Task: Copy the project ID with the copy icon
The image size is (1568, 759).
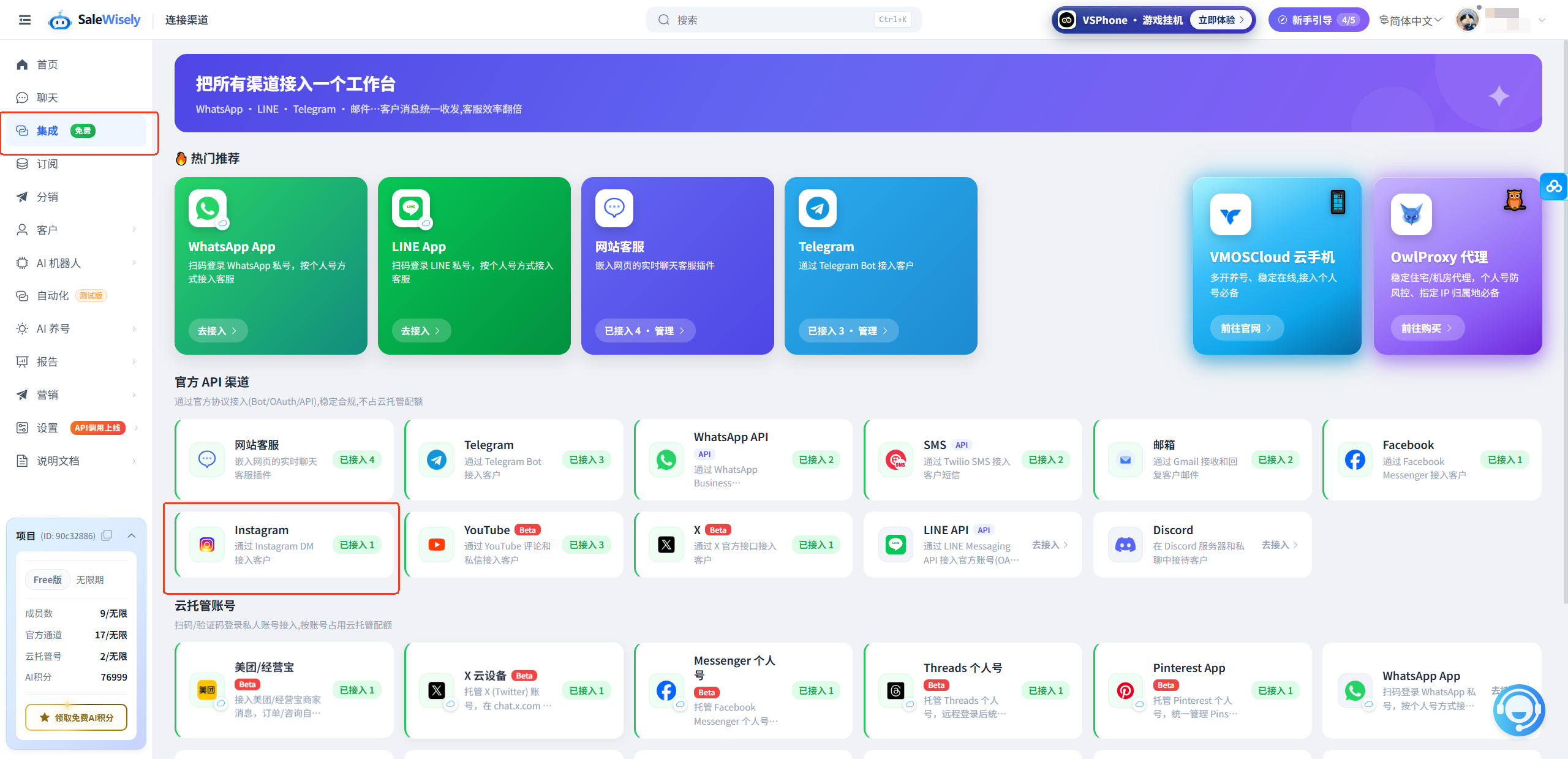Action: click(107, 535)
